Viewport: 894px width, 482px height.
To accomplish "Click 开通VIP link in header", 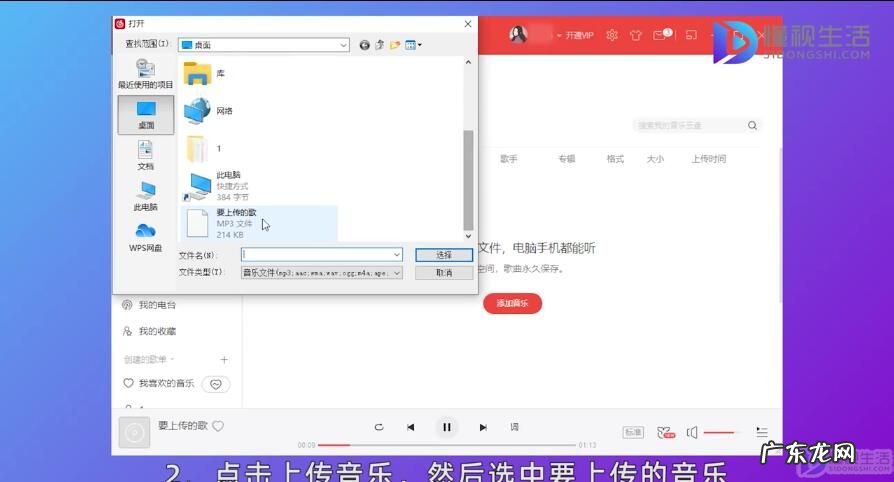I will coord(579,35).
